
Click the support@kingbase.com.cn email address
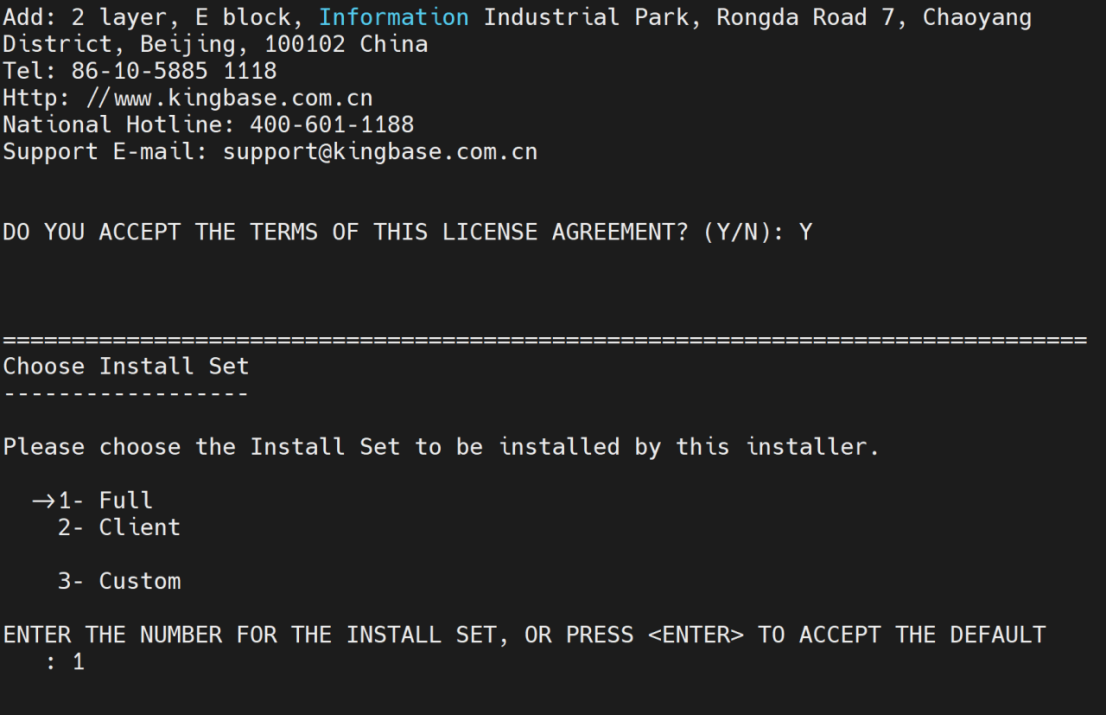[x=380, y=152]
